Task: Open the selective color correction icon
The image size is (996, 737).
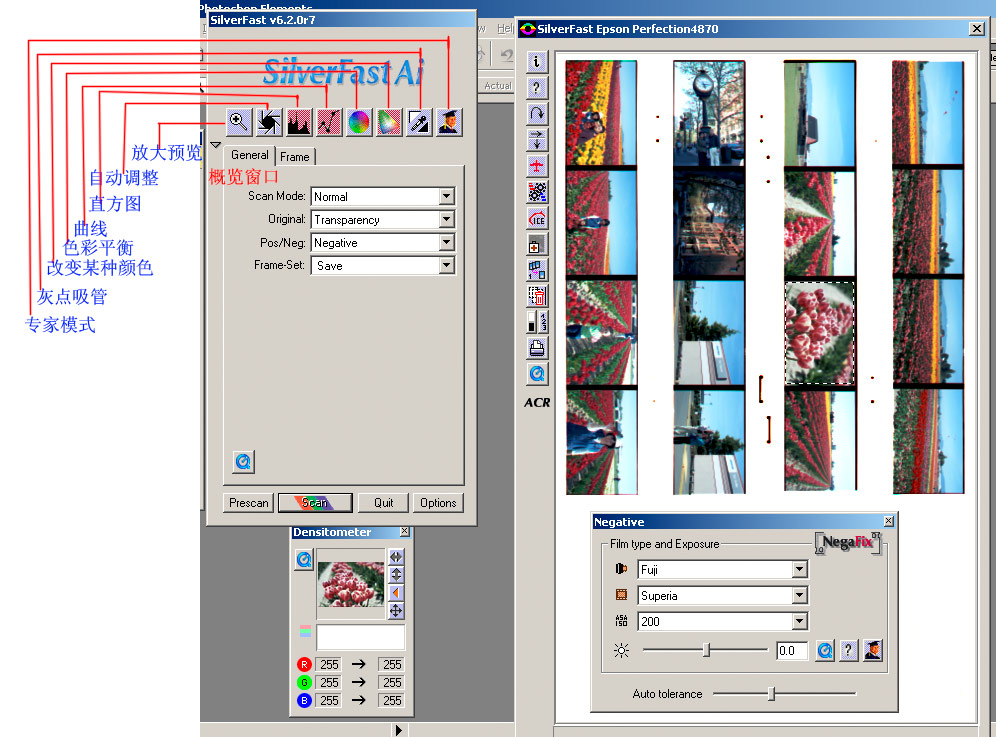Action: point(389,122)
